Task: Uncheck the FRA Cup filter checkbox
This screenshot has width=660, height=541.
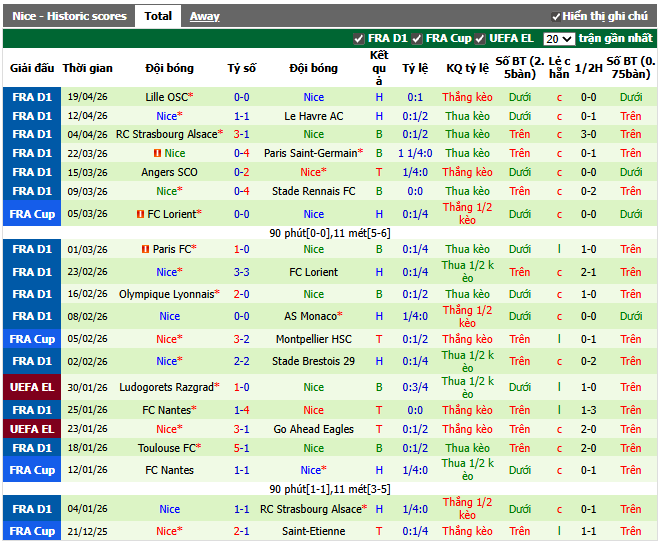Action: click(x=418, y=39)
